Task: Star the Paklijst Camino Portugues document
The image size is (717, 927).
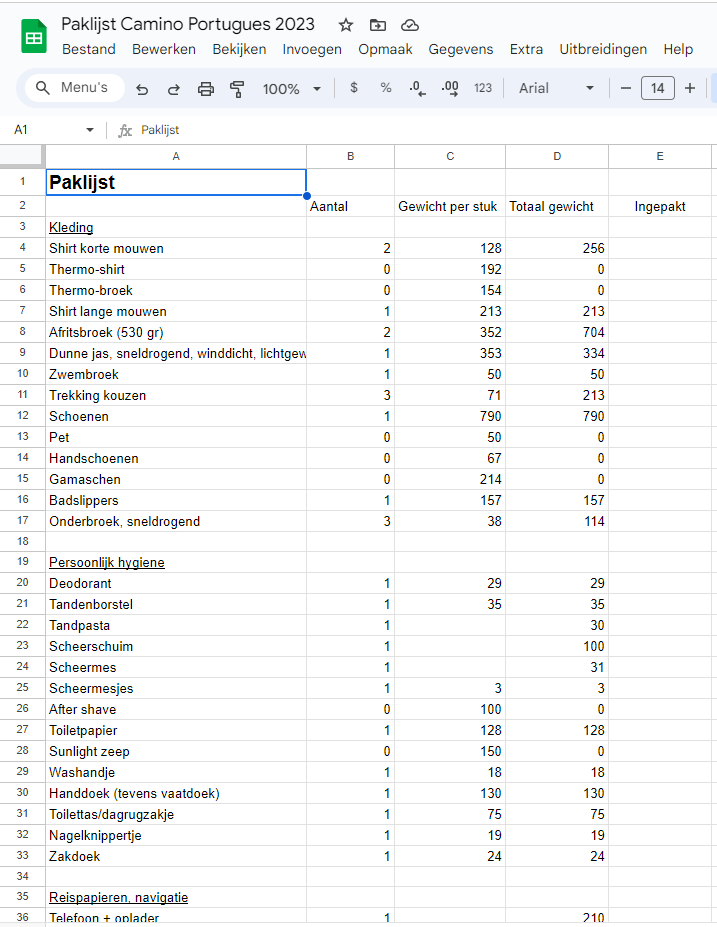Action: click(346, 25)
